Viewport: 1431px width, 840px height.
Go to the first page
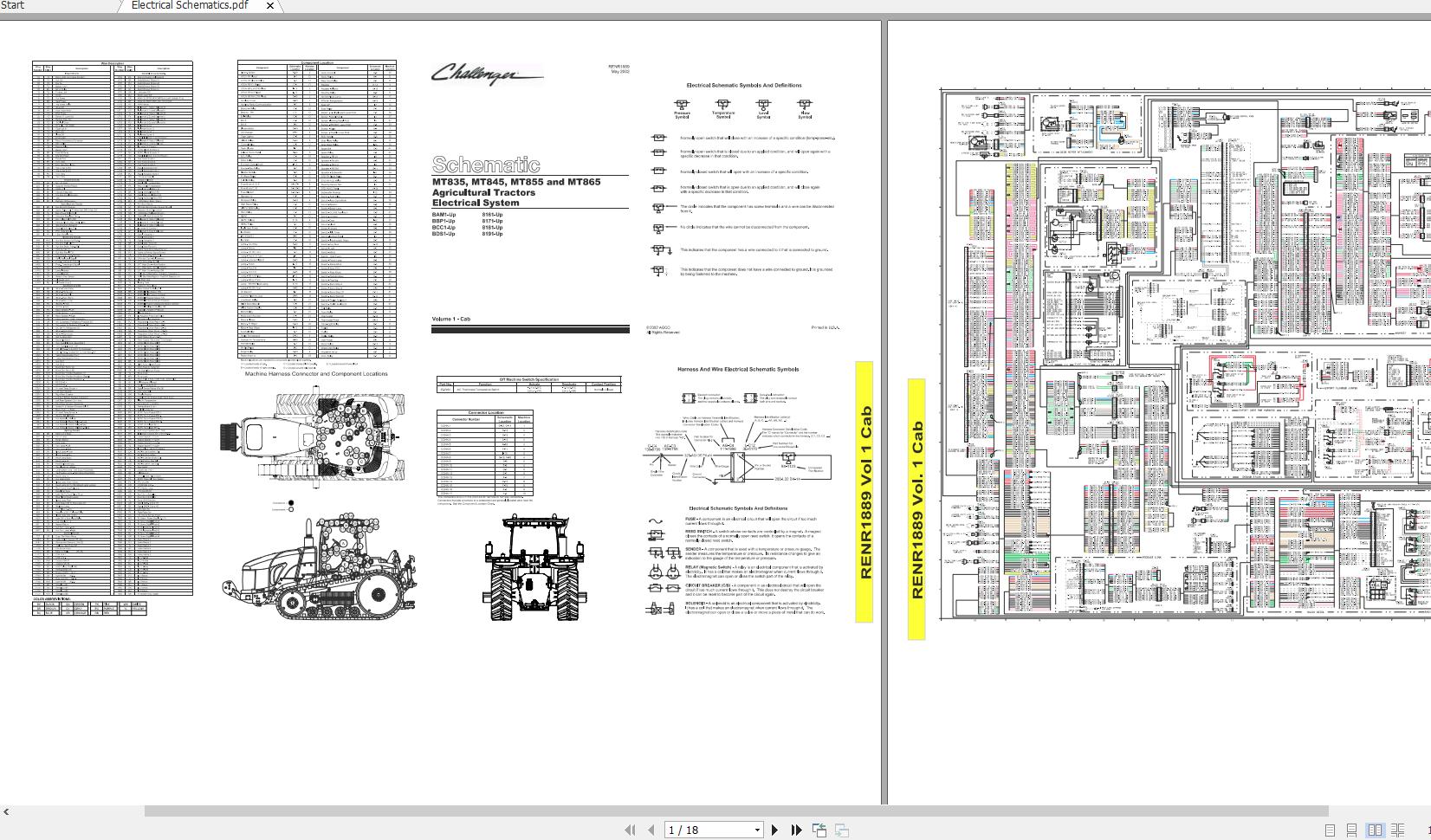(x=630, y=830)
